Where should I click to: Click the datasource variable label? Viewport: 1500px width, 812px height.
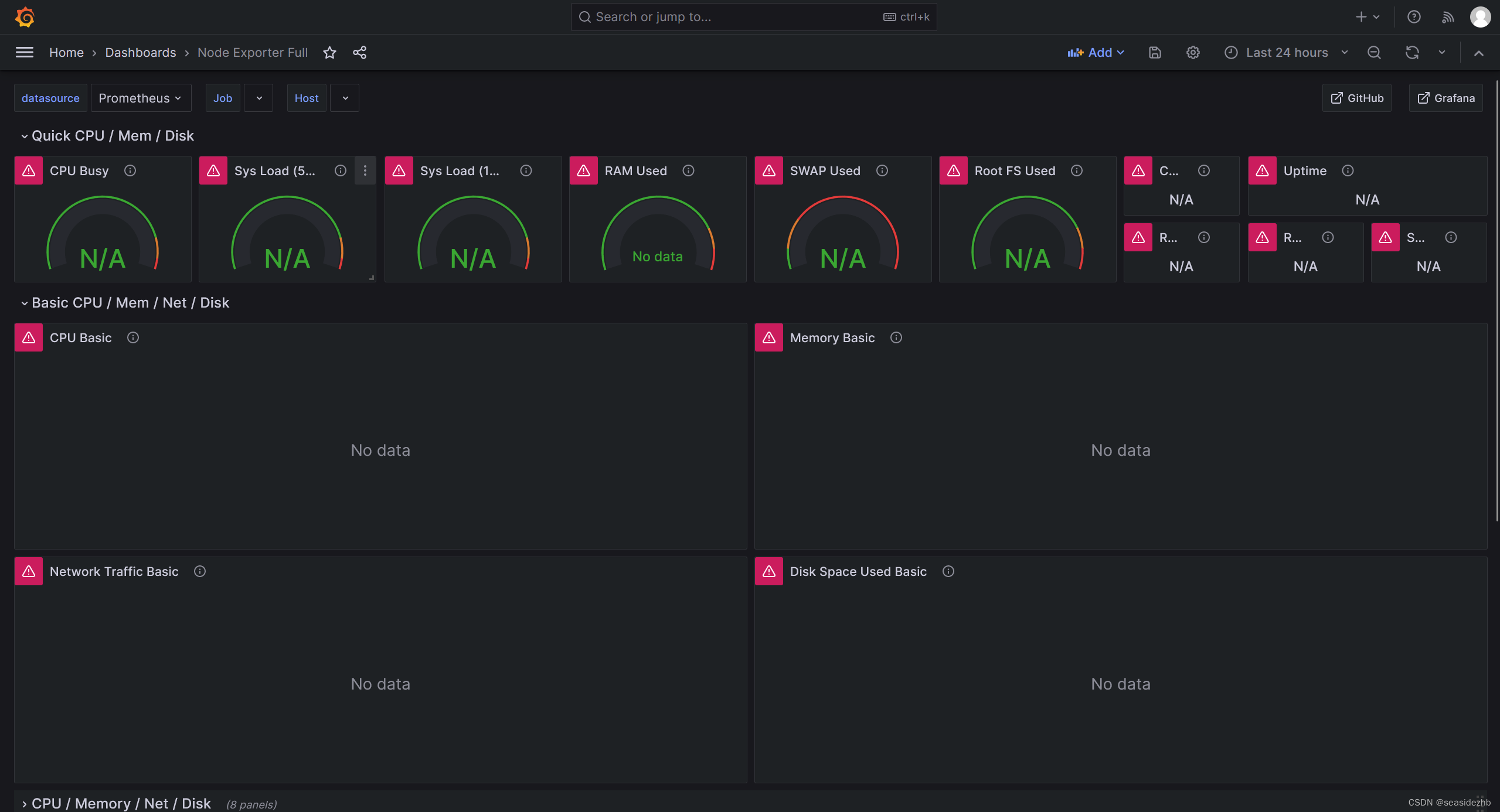coord(50,98)
